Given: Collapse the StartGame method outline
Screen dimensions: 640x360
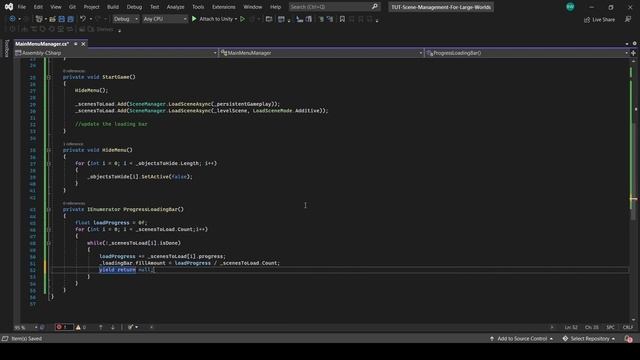Looking at the screenshot, I should click(x=49, y=77).
